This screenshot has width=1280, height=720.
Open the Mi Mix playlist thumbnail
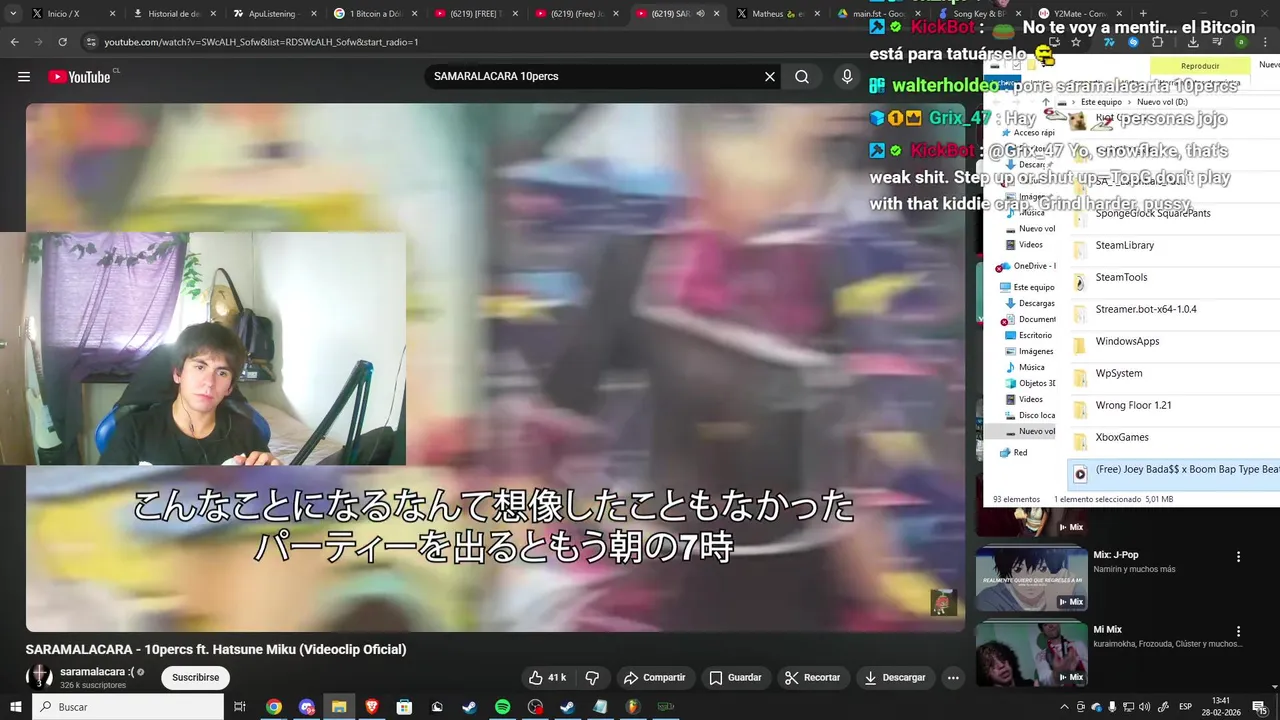tap(1031, 653)
